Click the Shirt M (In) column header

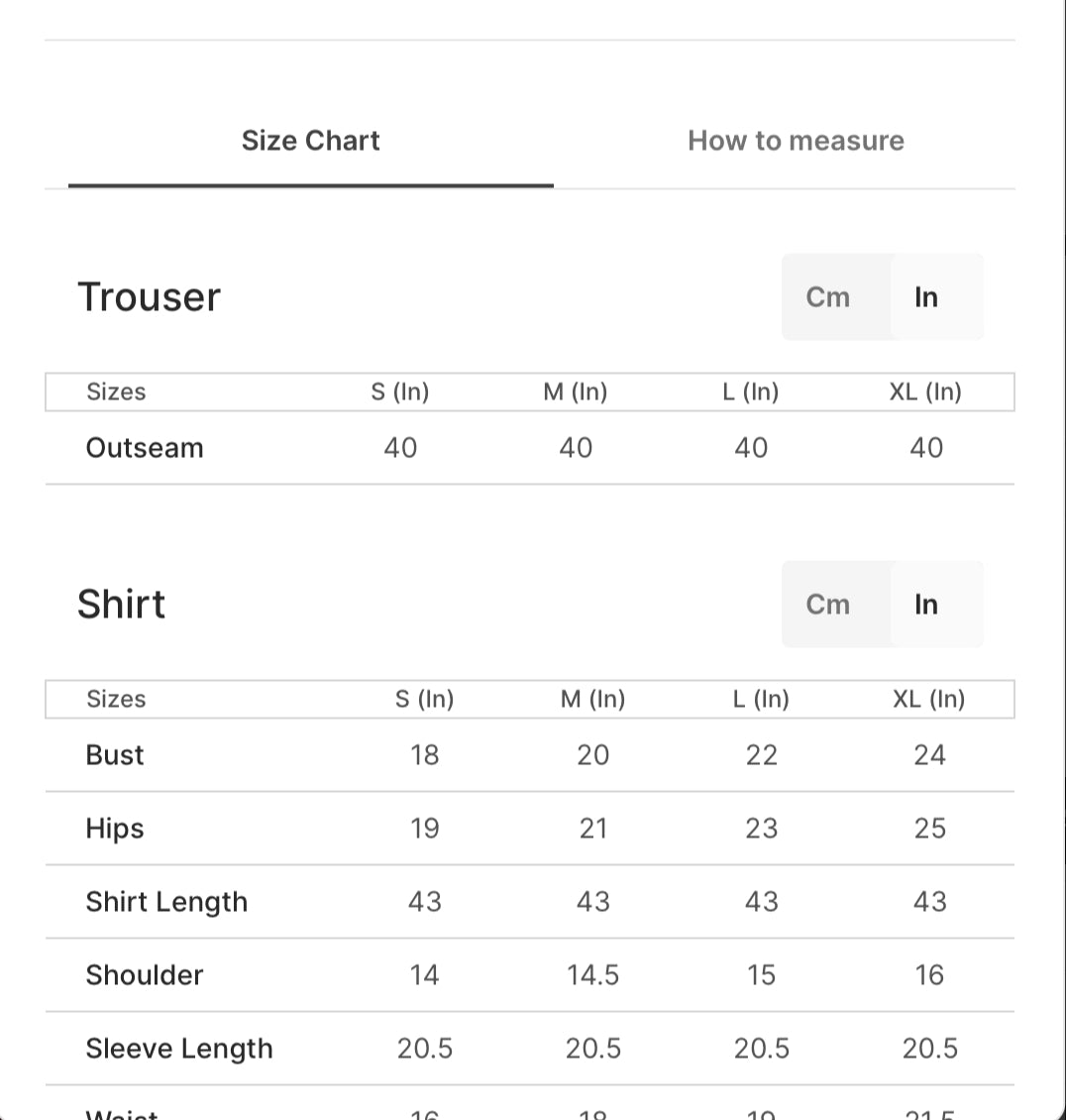click(x=592, y=699)
